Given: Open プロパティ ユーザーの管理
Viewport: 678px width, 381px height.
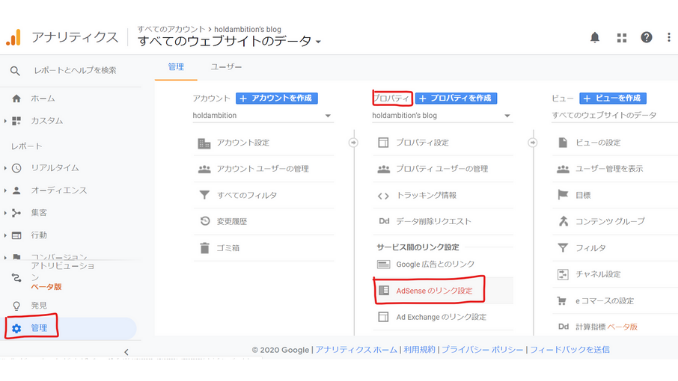Looking at the screenshot, I should pyautogui.click(x=443, y=169).
